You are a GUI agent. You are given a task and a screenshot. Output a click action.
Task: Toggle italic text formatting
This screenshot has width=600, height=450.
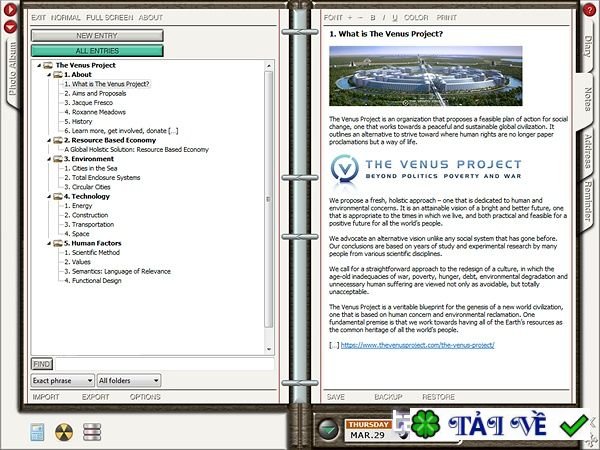click(x=384, y=18)
